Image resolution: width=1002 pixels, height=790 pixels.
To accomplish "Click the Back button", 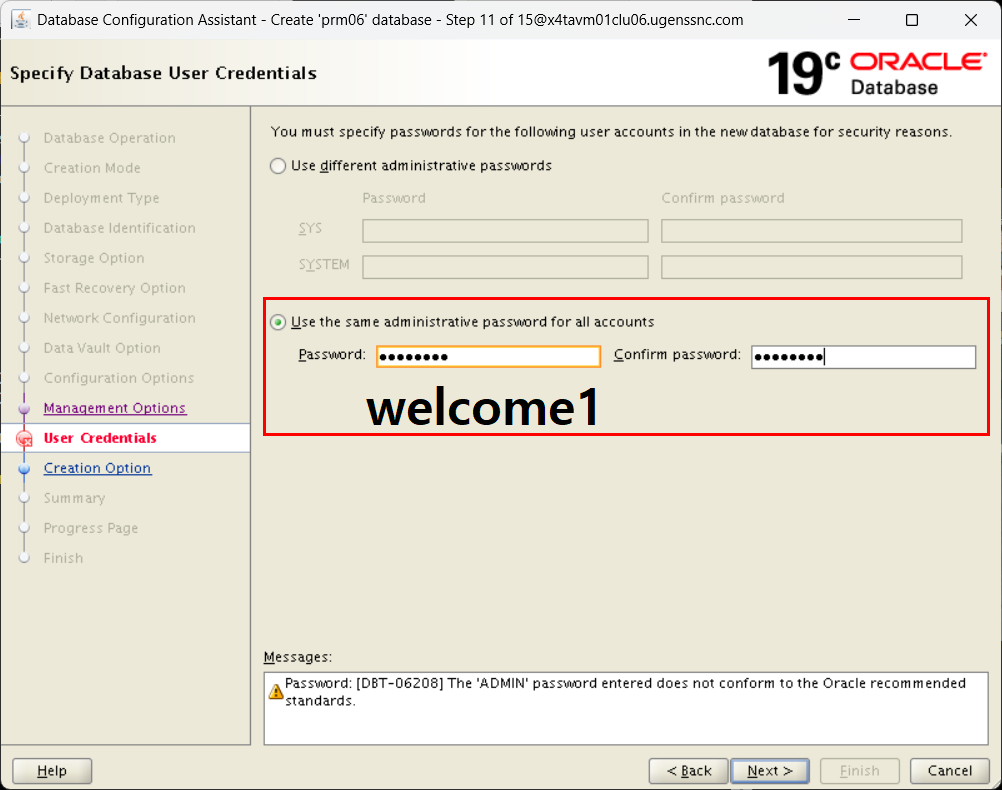I will (x=689, y=771).
